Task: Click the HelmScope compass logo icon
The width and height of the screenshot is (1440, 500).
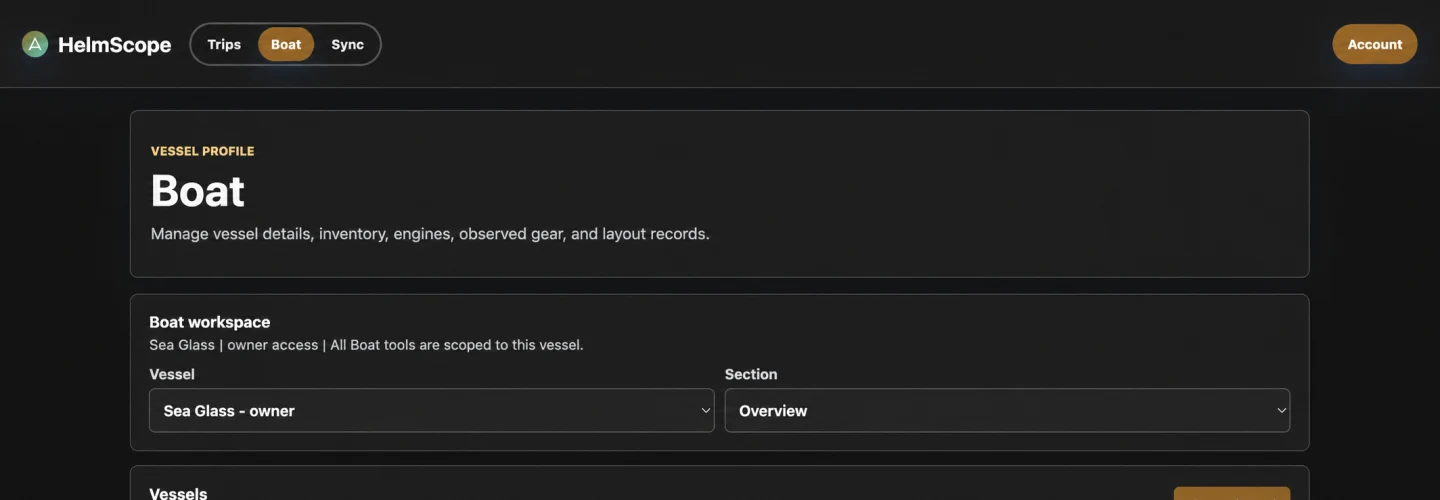Action: [x=35, y=44]
